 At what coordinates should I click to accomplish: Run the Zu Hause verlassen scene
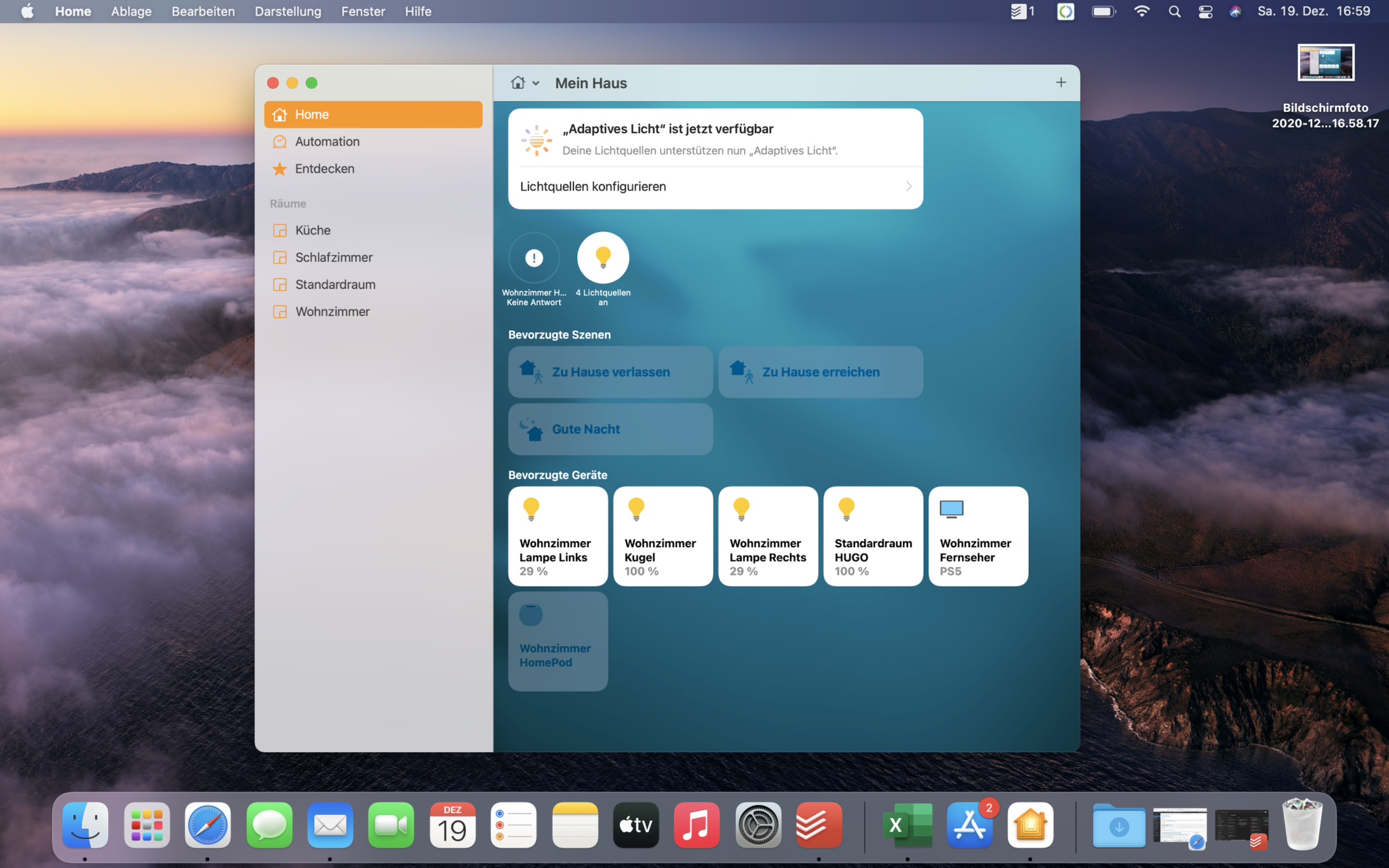point(610,372)
